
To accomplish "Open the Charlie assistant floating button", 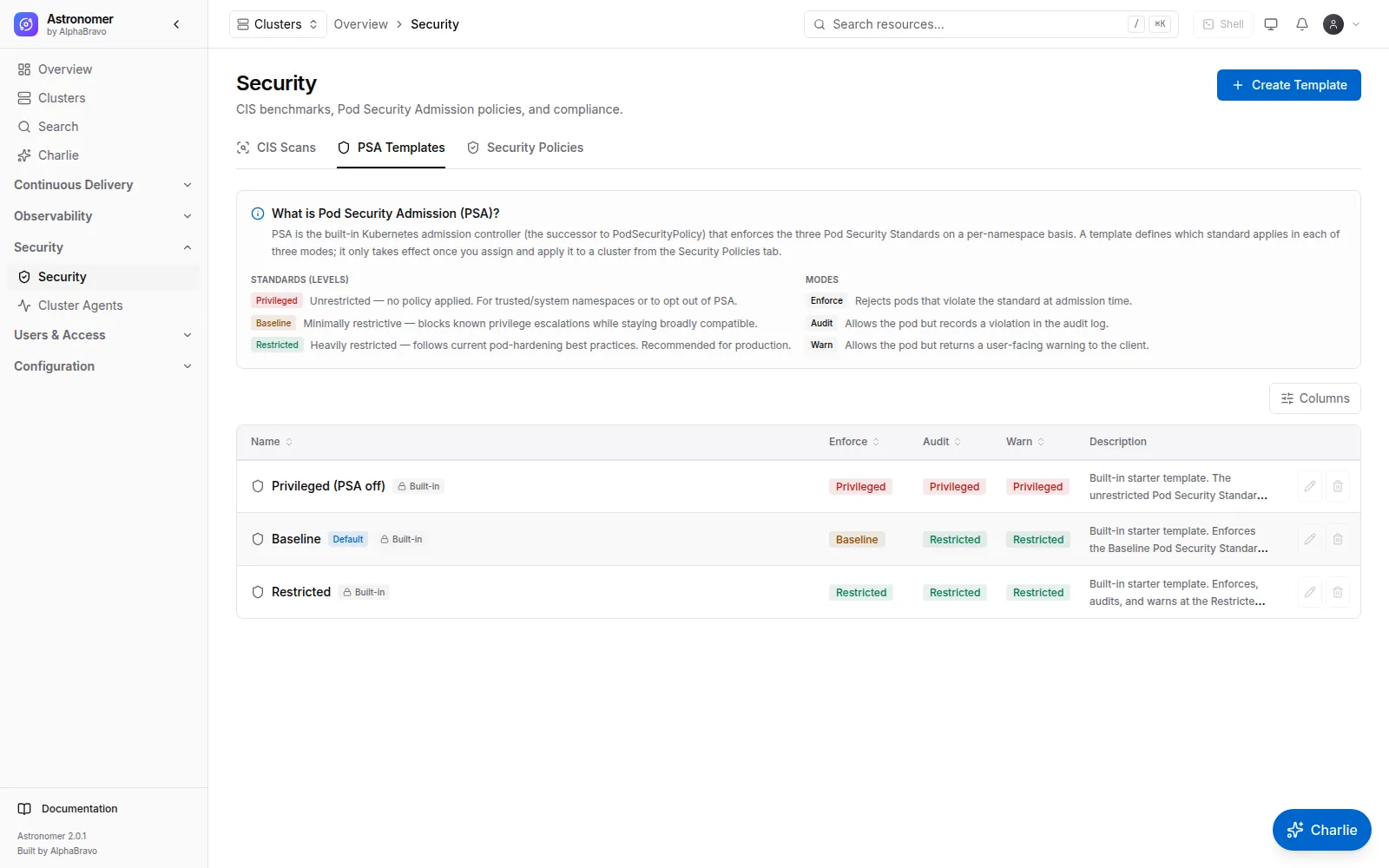I will (x=1322, y=830).
